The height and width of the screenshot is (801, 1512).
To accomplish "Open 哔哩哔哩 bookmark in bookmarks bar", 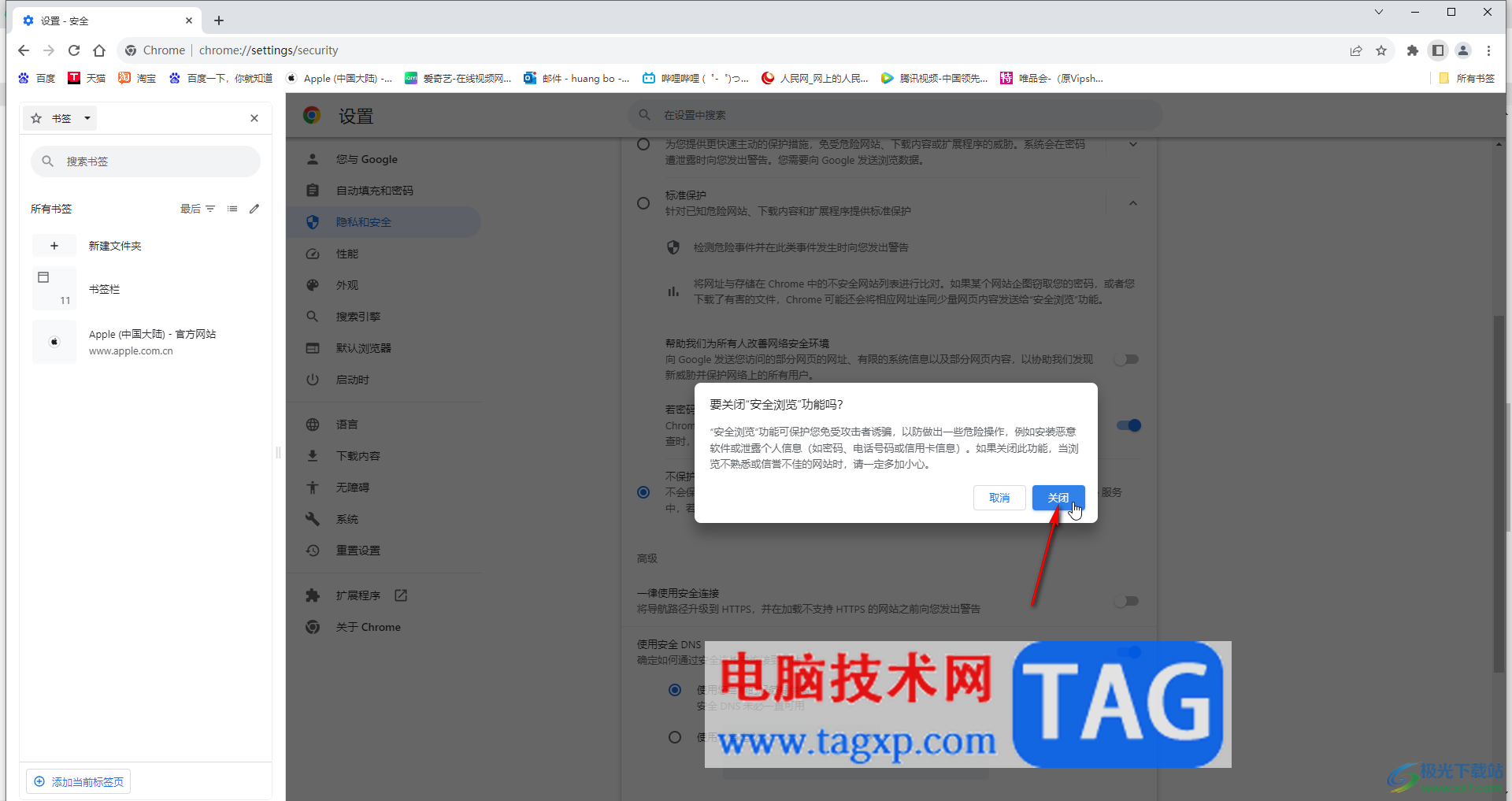I will click(x=696, y=78).
